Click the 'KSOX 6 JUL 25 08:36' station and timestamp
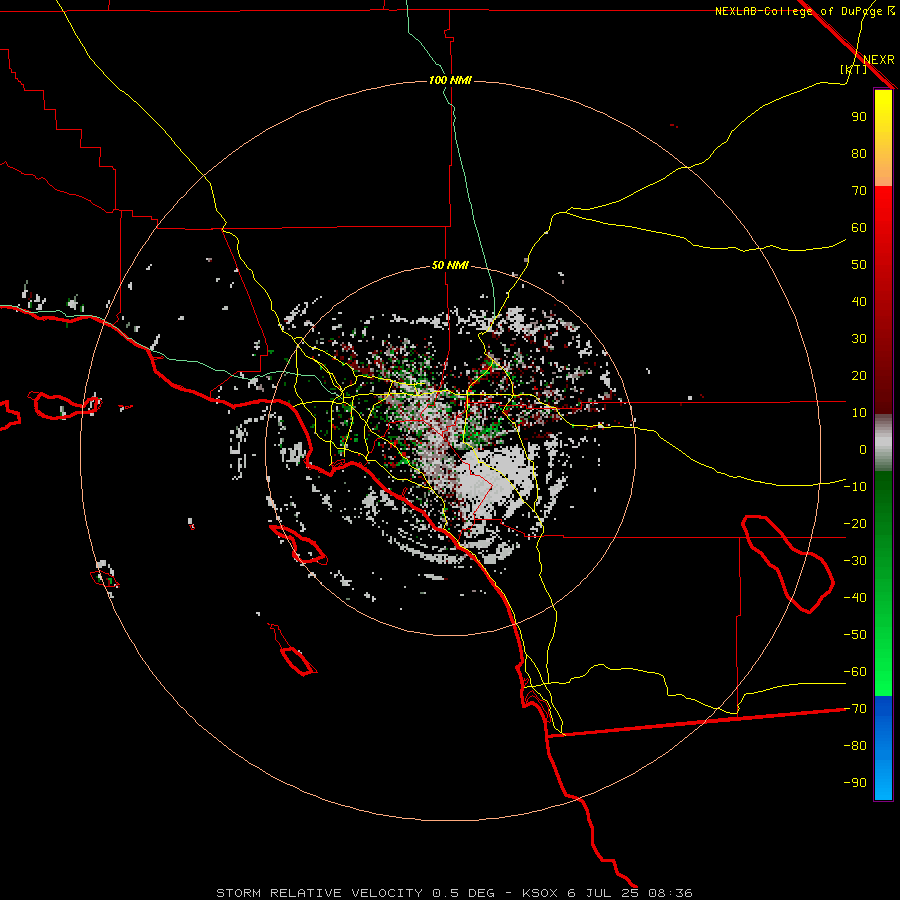The image size is (900, 900). point(607,893)
